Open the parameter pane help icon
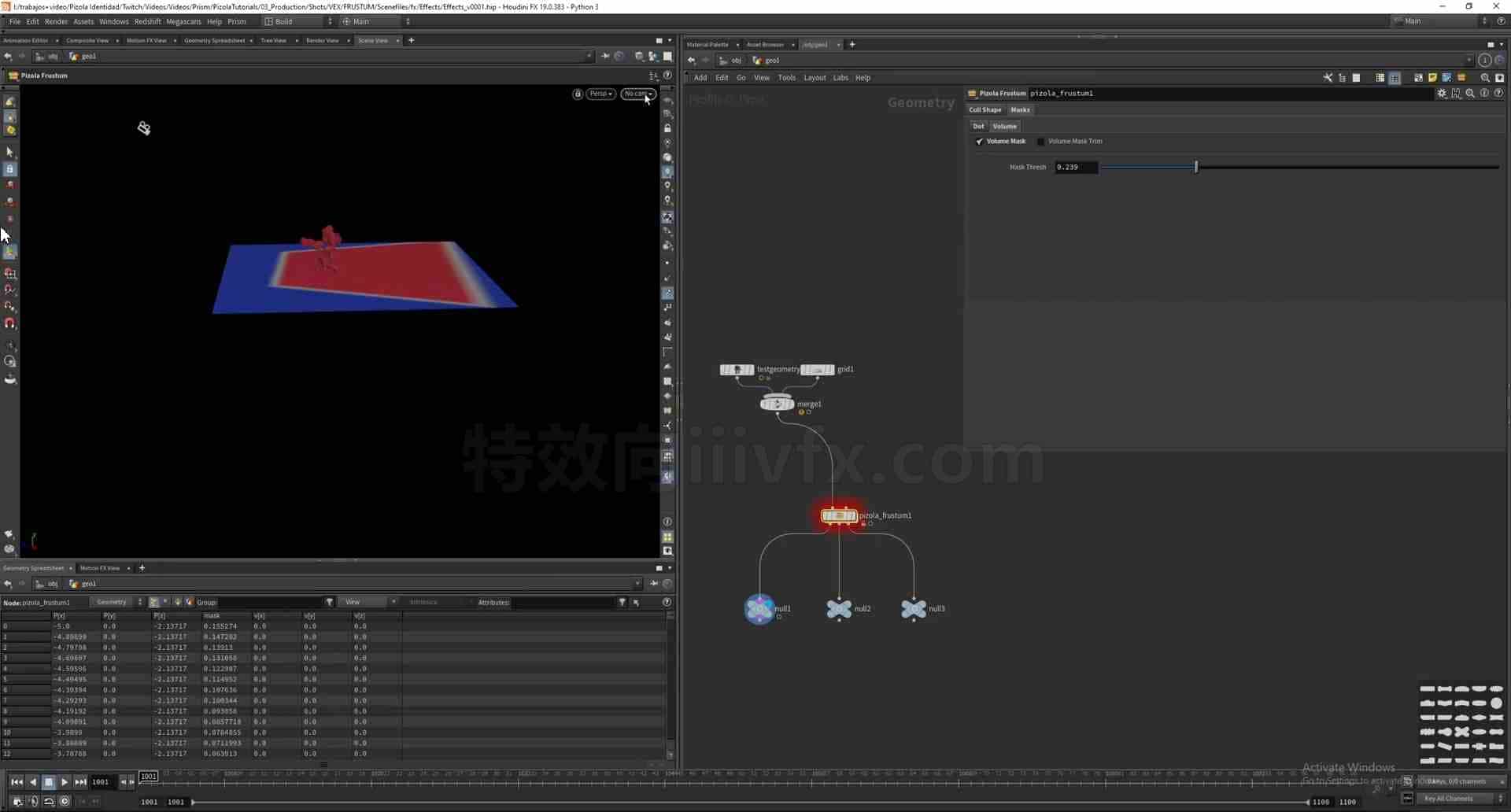The height and width of the screenshot is (812, 1511). point(1498,93)
